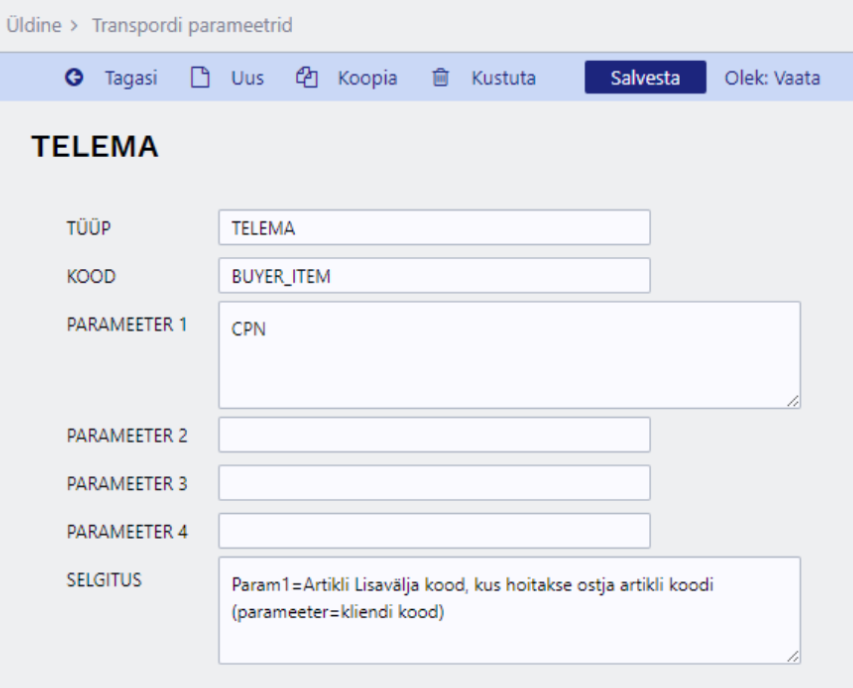Click the Olek: Vaata status text
Screen dimensions: 853x688
(772, 78)
